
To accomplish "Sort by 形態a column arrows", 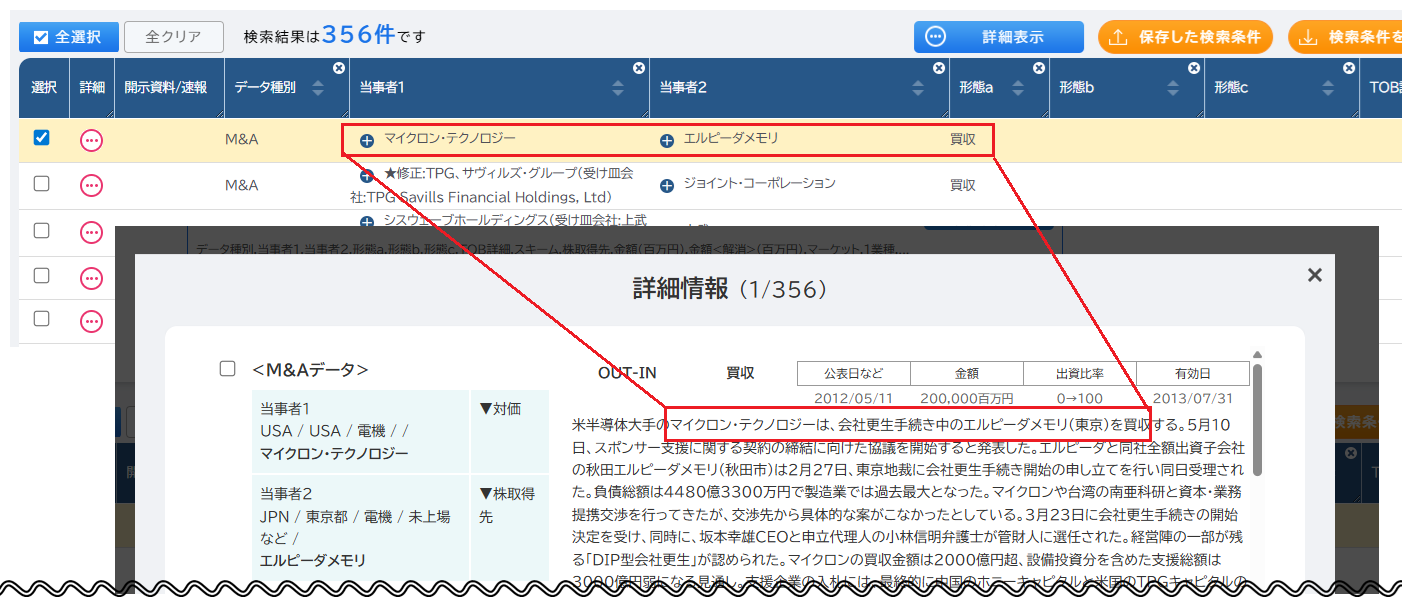I will tap(1018, 88).
